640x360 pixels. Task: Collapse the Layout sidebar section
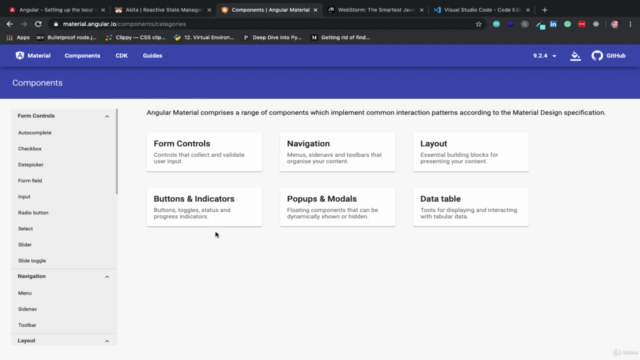(x=107, y=341)
